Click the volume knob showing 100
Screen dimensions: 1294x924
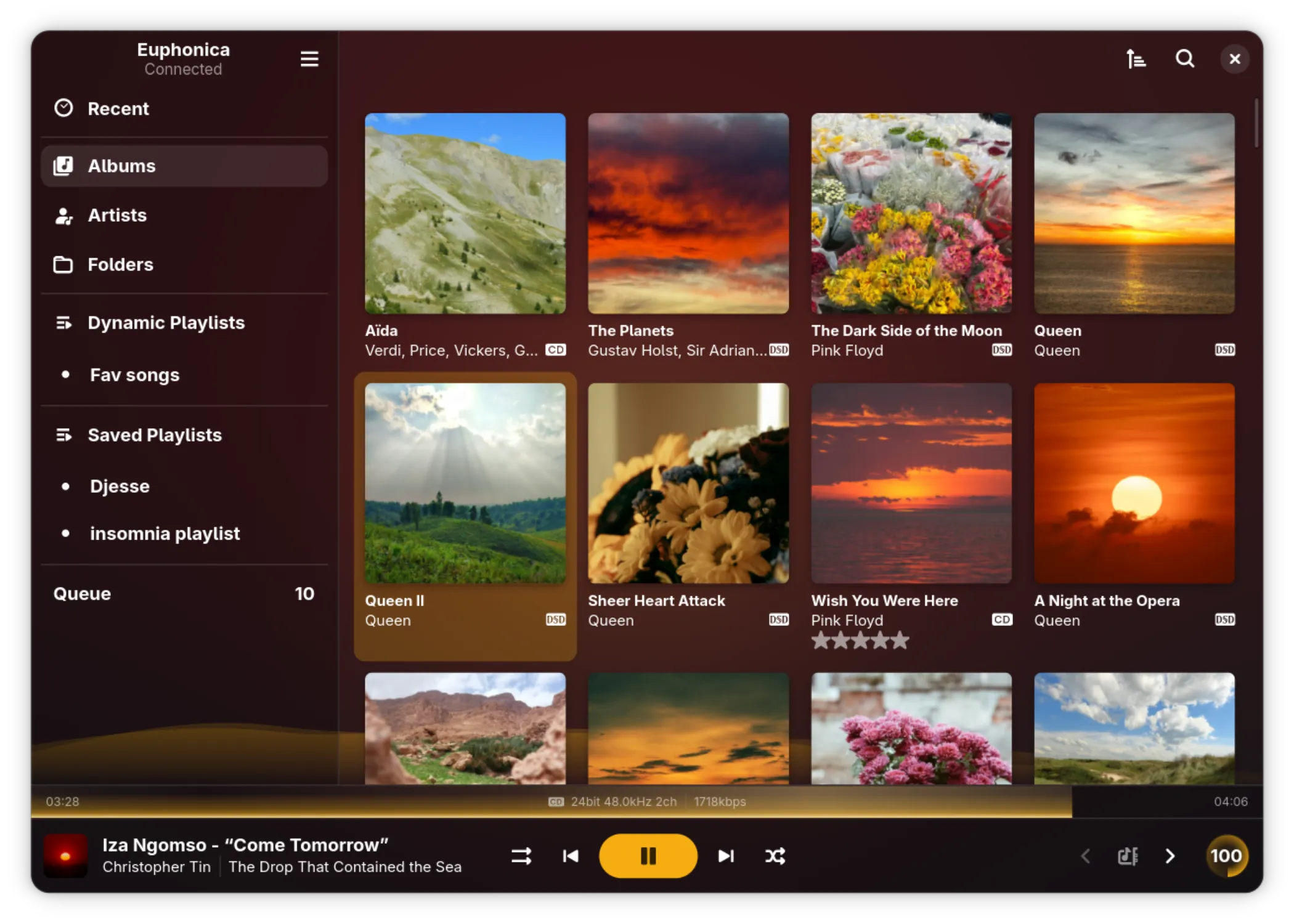(x=1226, y=856)
